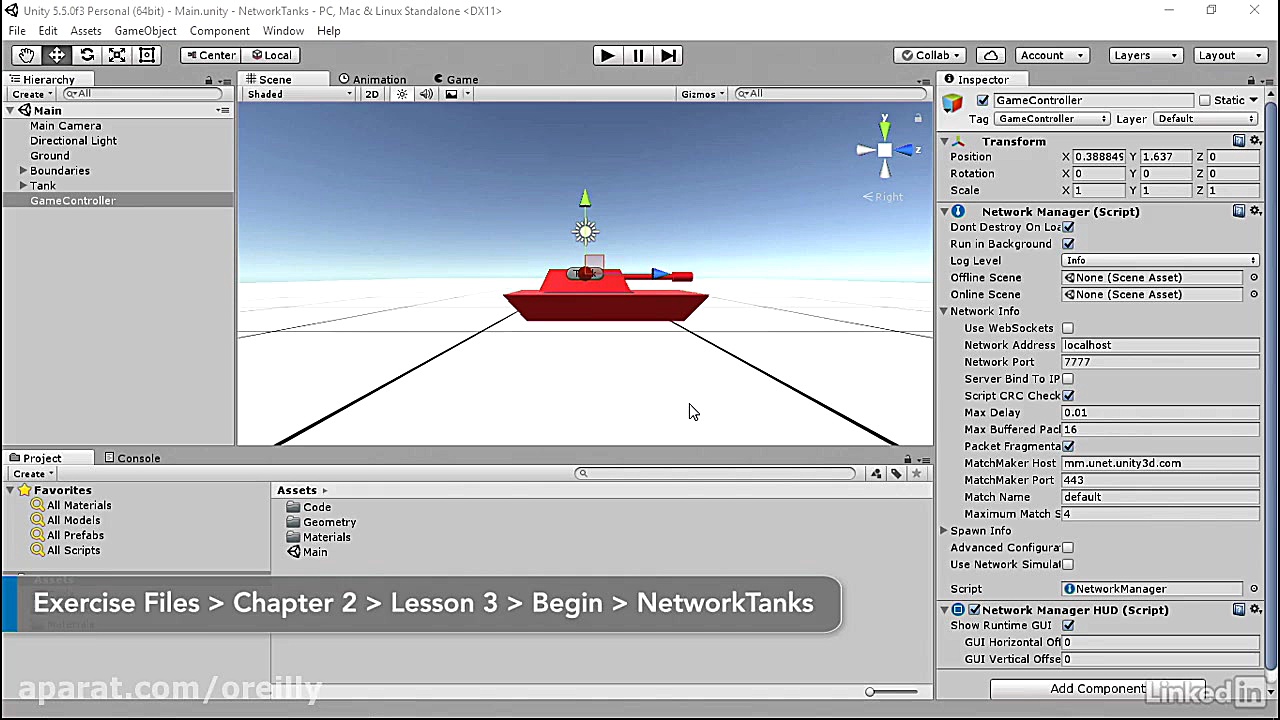
Task: Toggle Center pivot mode button
Action: pyautogui.click(x=210, y=55)
